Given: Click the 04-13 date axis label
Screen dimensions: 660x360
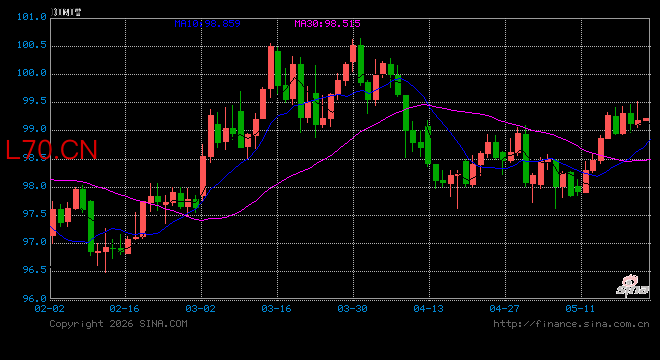Looking at the screenshot, I should (428, 309).
